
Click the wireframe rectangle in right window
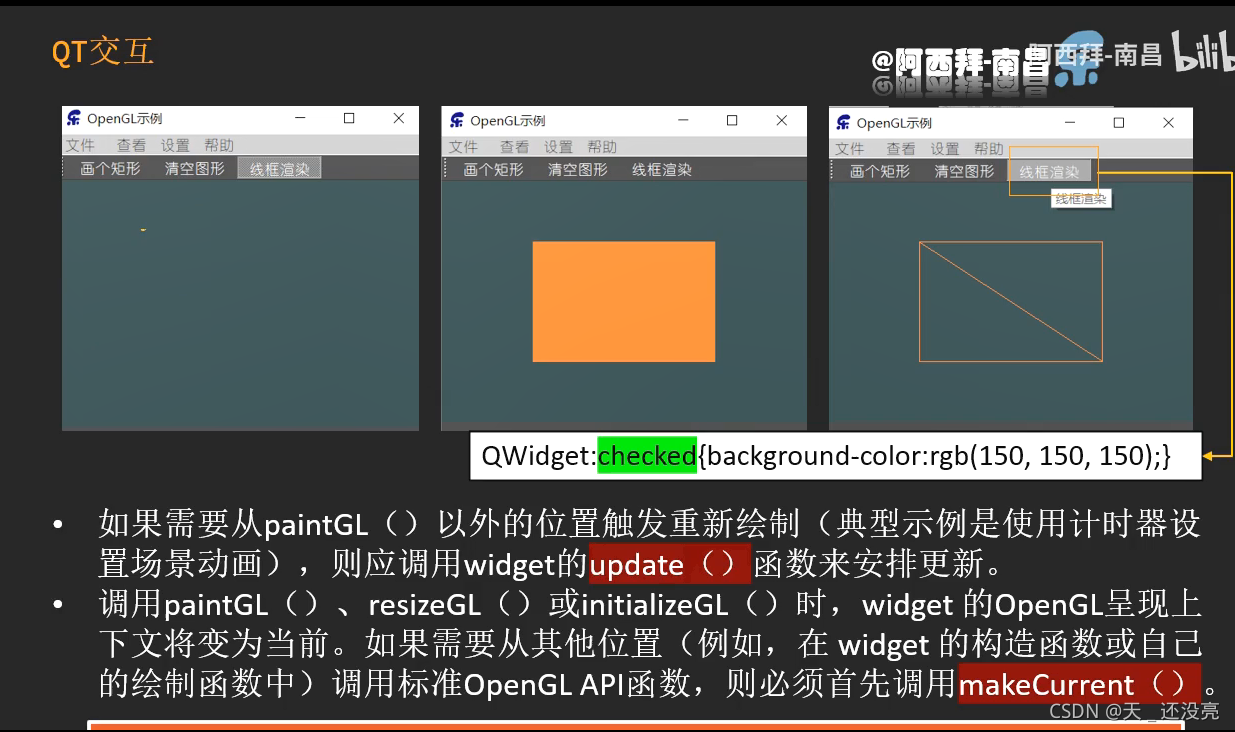1011,301
